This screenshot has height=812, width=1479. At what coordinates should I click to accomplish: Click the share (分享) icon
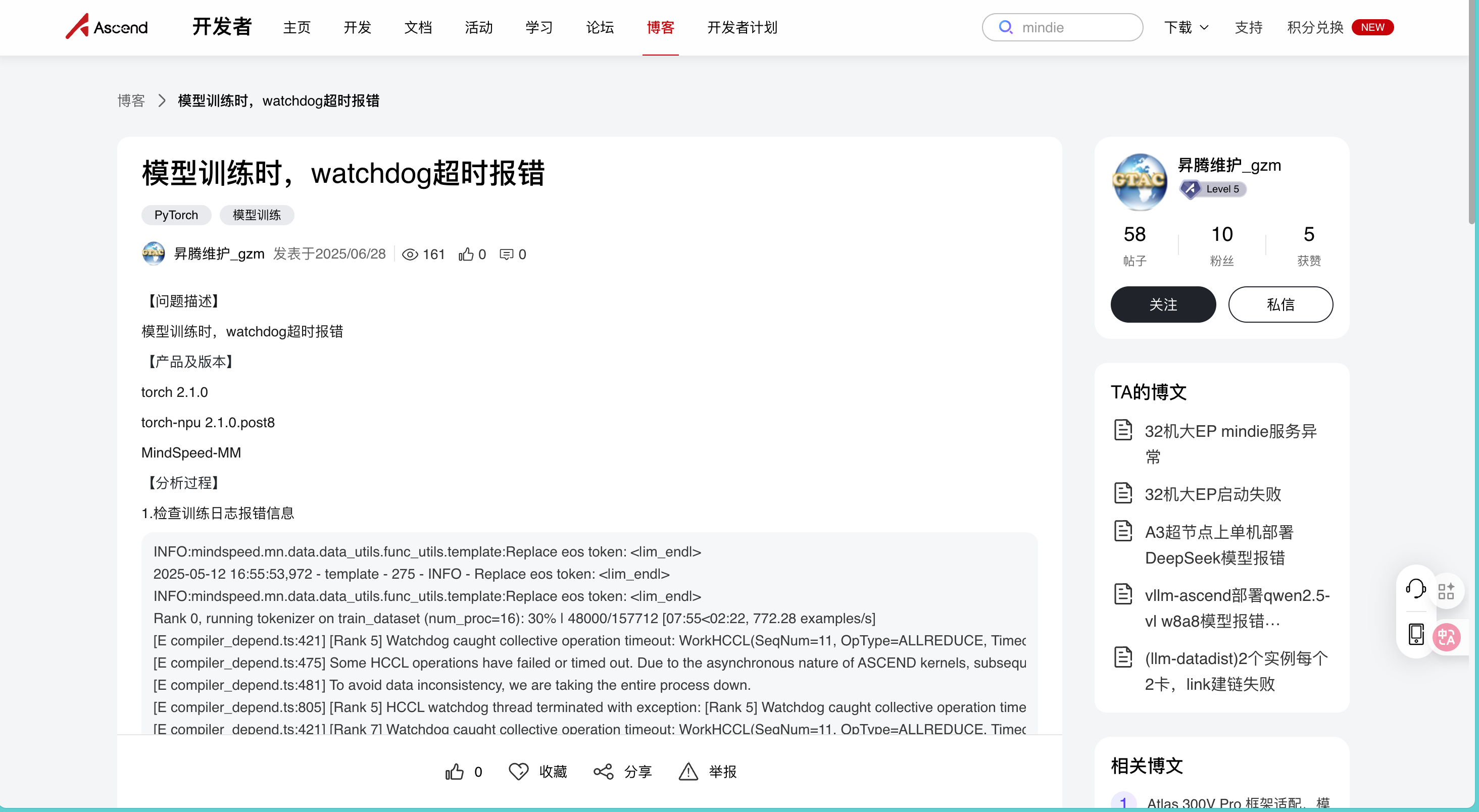pyautogui.click(x=604, y=771)
